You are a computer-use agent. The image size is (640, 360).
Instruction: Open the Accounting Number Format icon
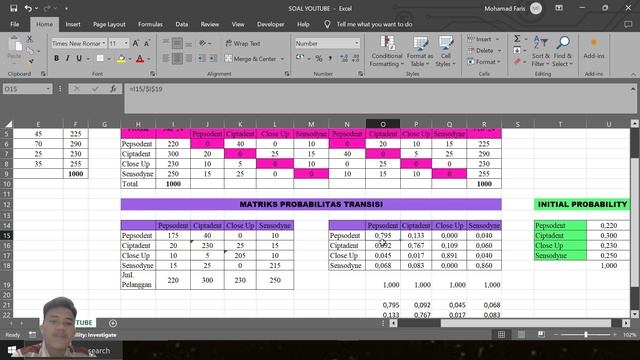pos(300,59)
